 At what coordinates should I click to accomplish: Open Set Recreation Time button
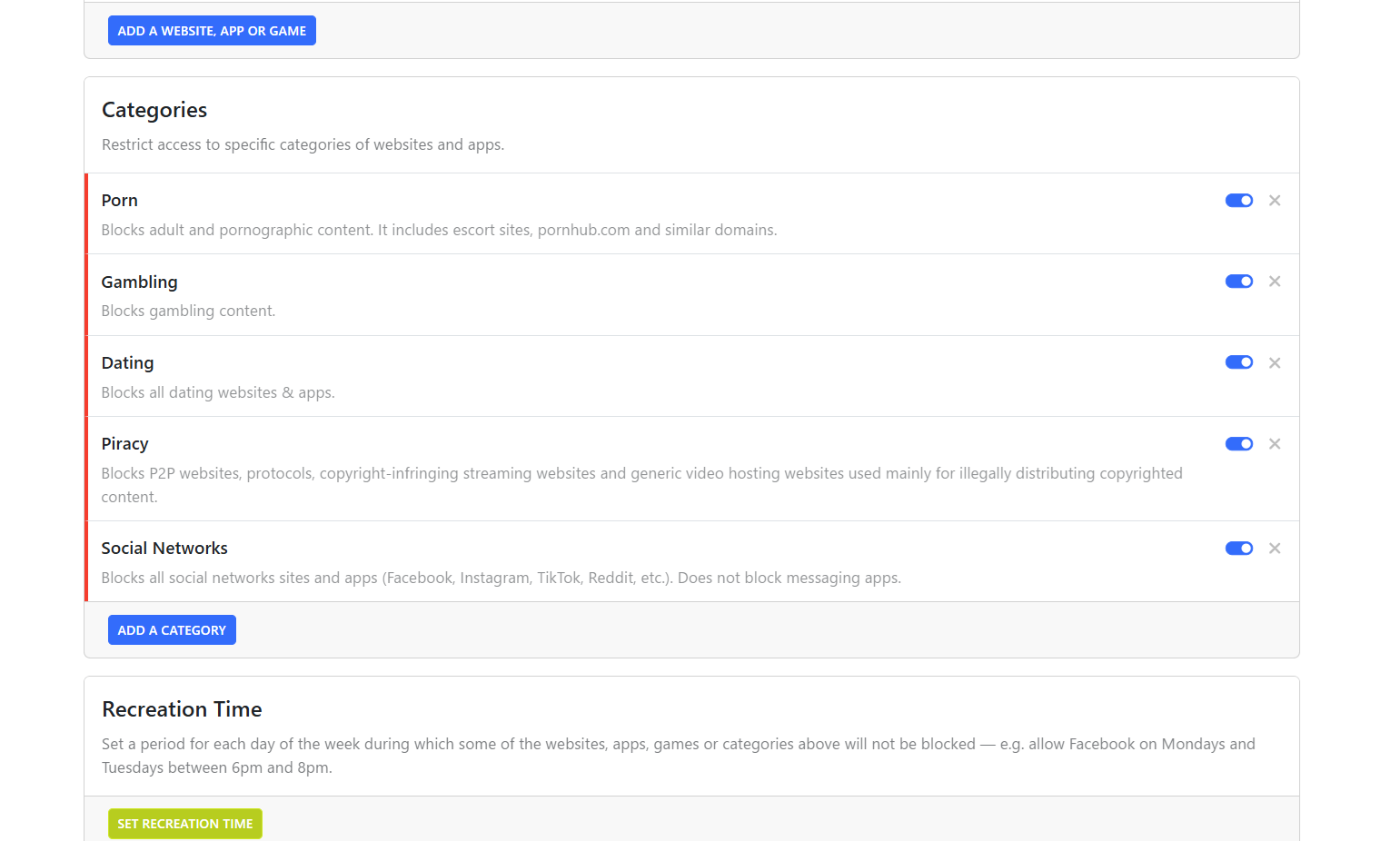coord(185,824)
